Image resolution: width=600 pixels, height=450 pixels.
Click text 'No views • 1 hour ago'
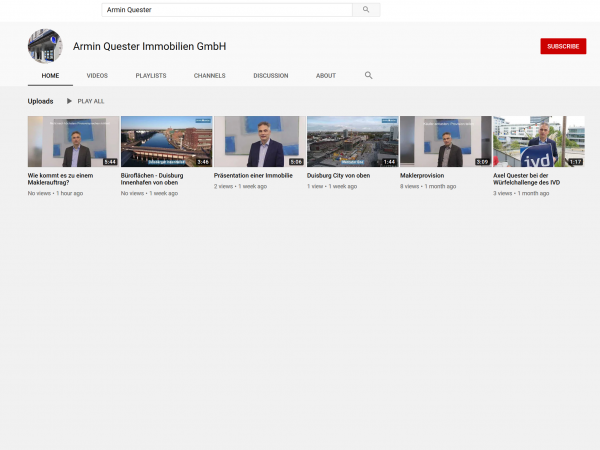(55, 193)
